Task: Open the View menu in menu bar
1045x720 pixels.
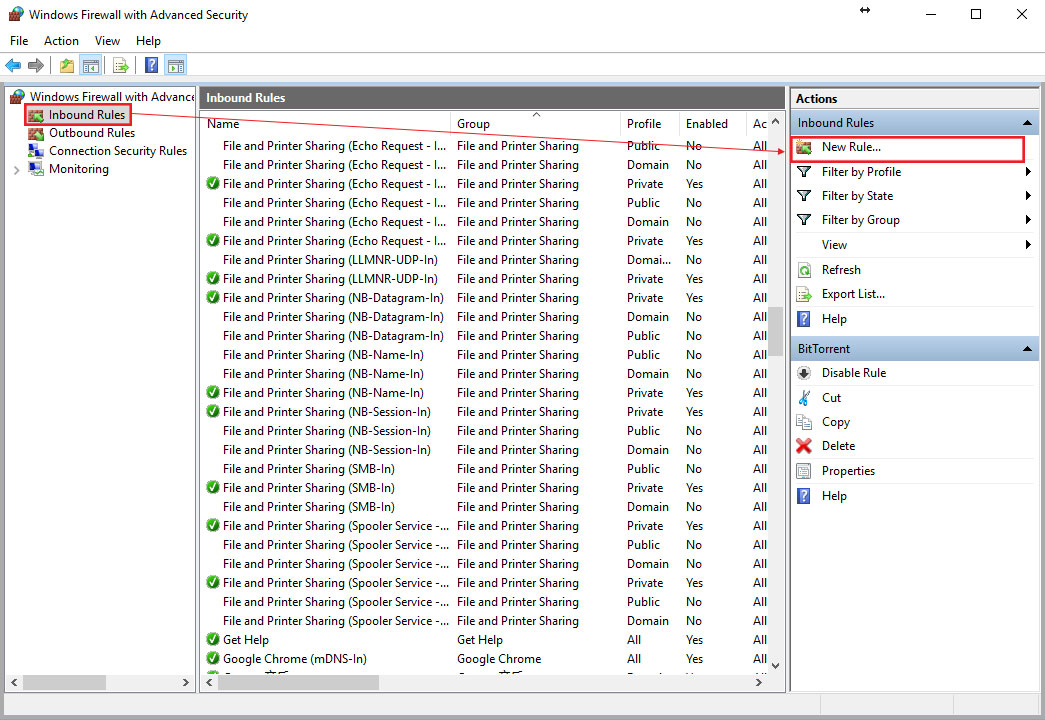Action: (x=107, y=41)
